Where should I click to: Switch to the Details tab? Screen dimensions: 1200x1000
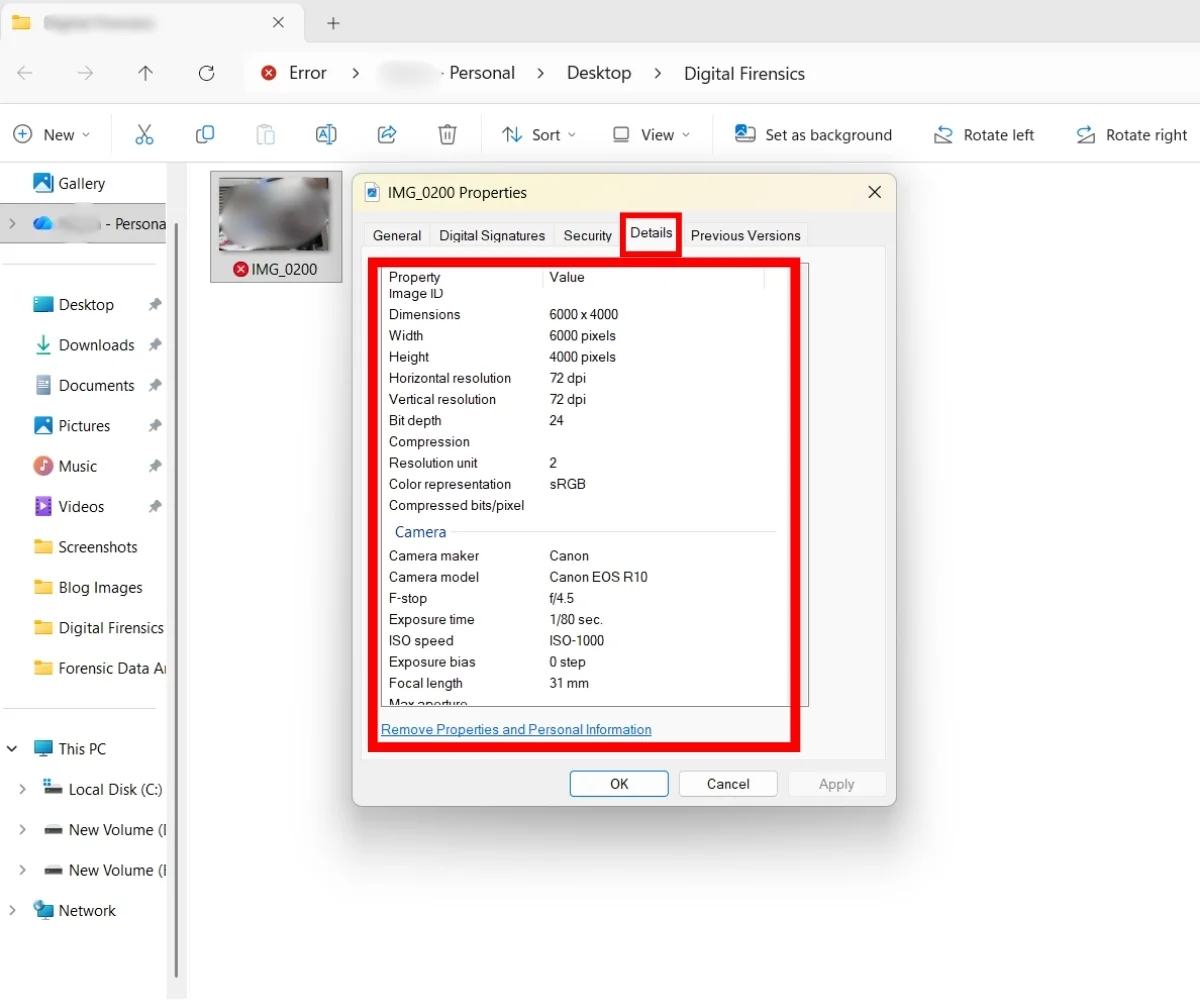click(651, 233)
